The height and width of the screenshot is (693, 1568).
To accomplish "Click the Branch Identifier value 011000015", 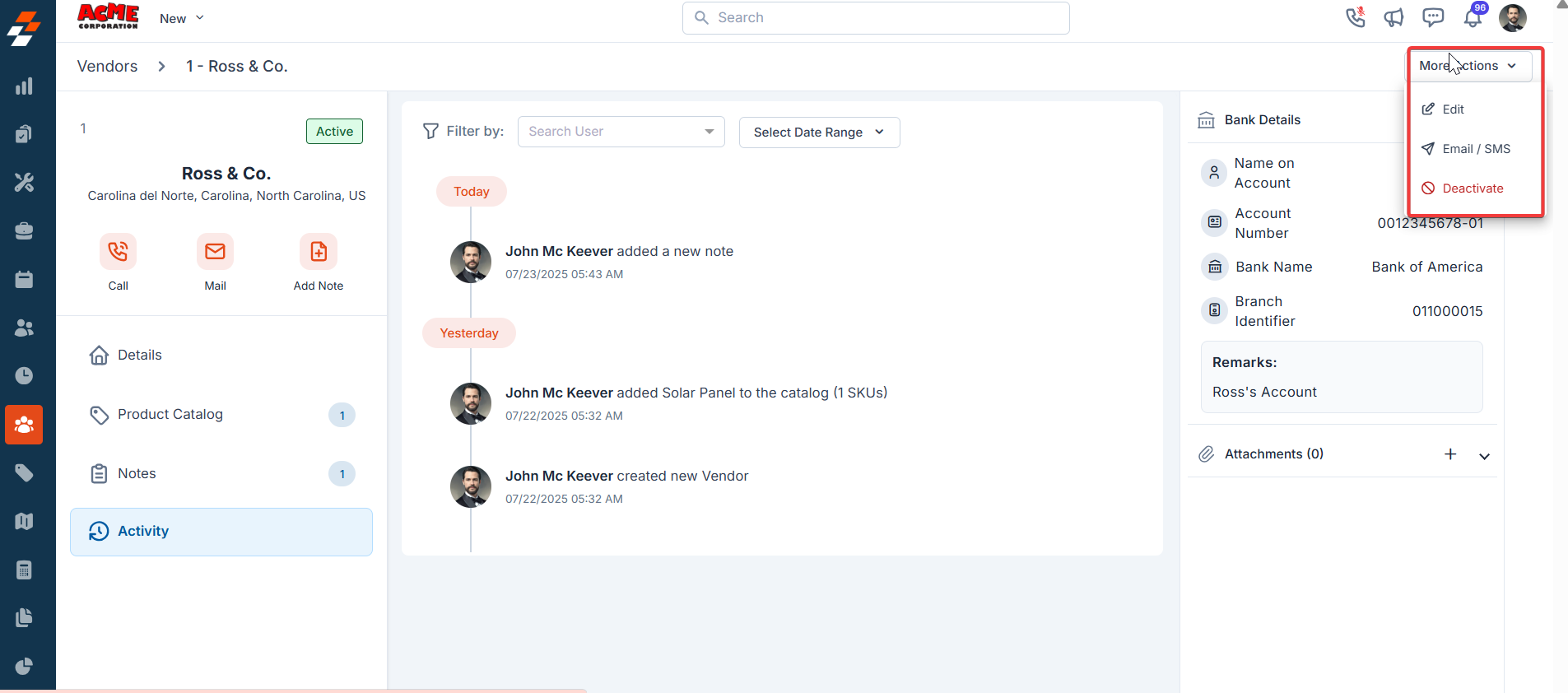I will point(1448,311).
